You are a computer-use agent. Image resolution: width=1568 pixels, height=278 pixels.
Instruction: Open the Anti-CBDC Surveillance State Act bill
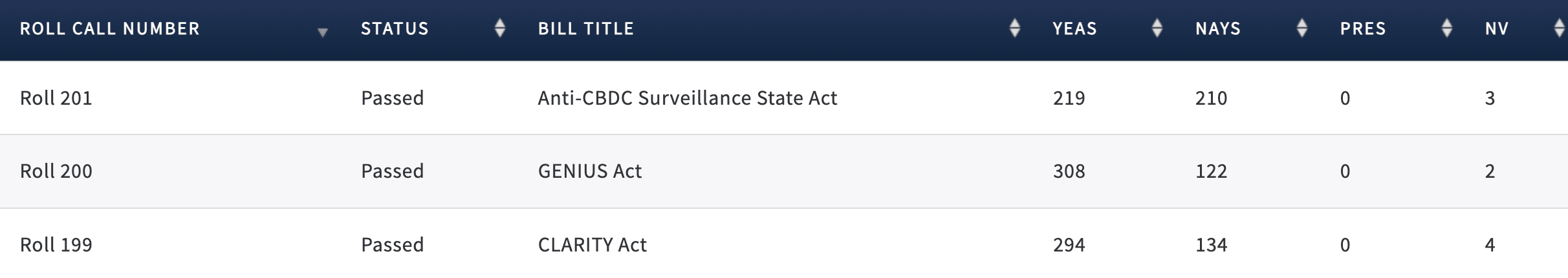pos(688,98)
